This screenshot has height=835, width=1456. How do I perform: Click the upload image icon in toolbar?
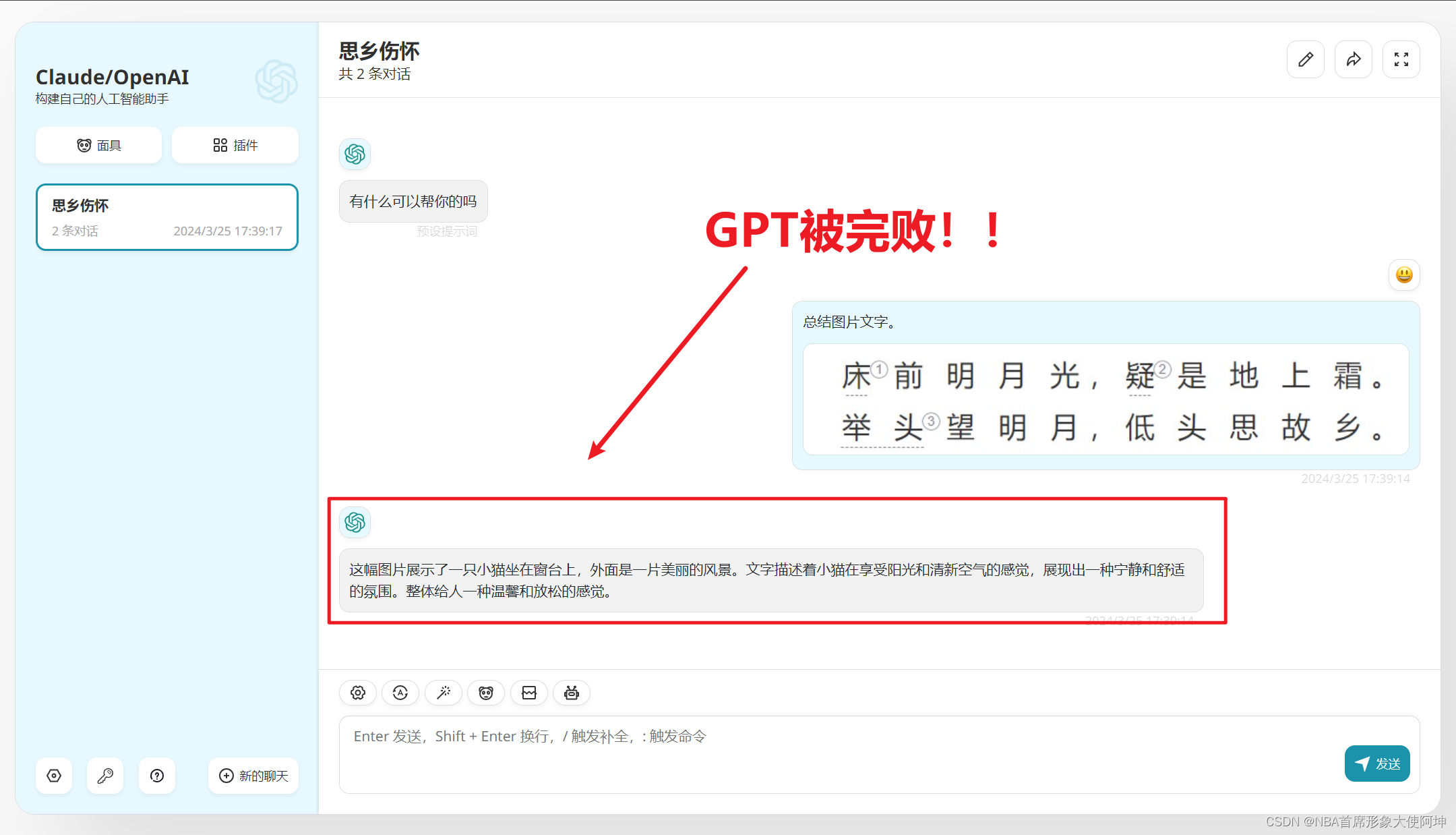(529, 693)
